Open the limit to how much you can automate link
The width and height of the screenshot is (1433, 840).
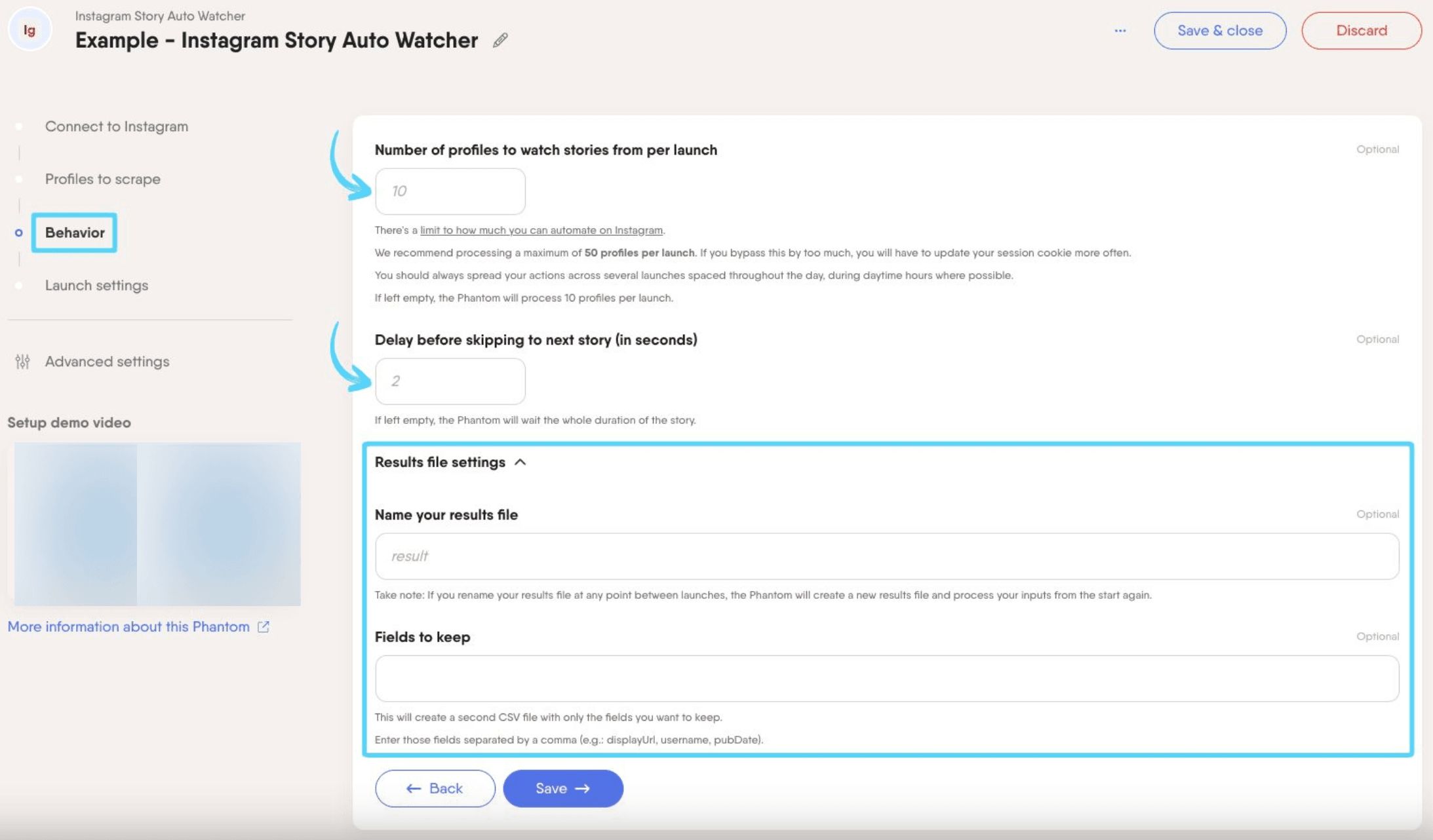(x=541, y=230)
